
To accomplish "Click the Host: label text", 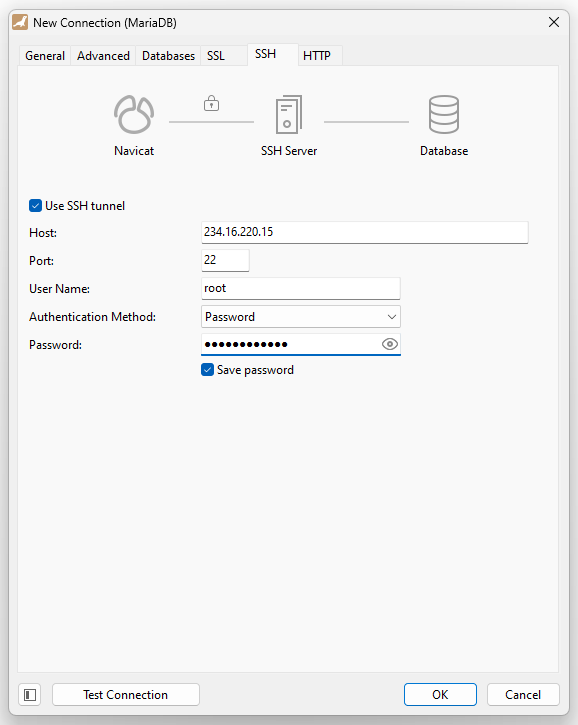I will coord(43,233).
